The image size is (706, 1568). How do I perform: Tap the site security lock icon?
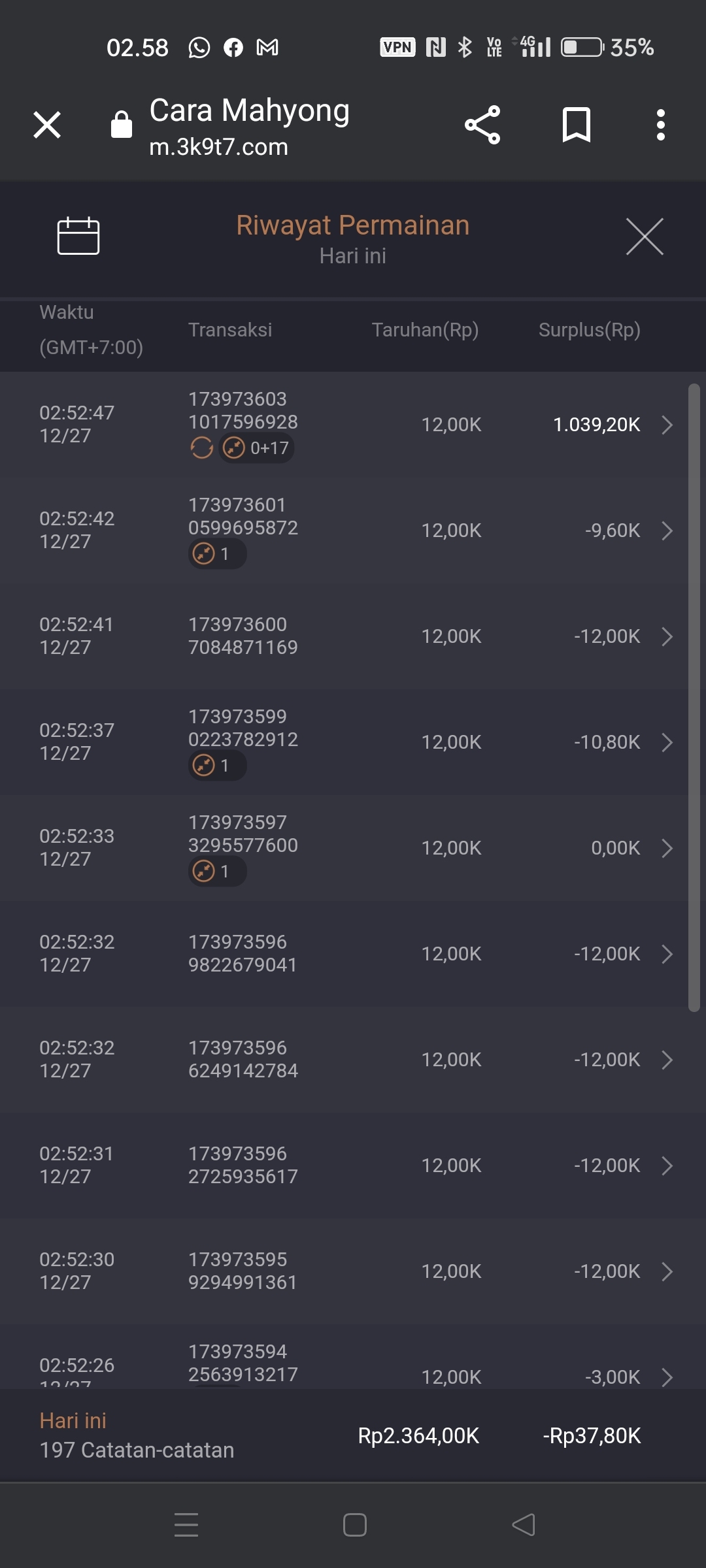(x=122, y=124)
